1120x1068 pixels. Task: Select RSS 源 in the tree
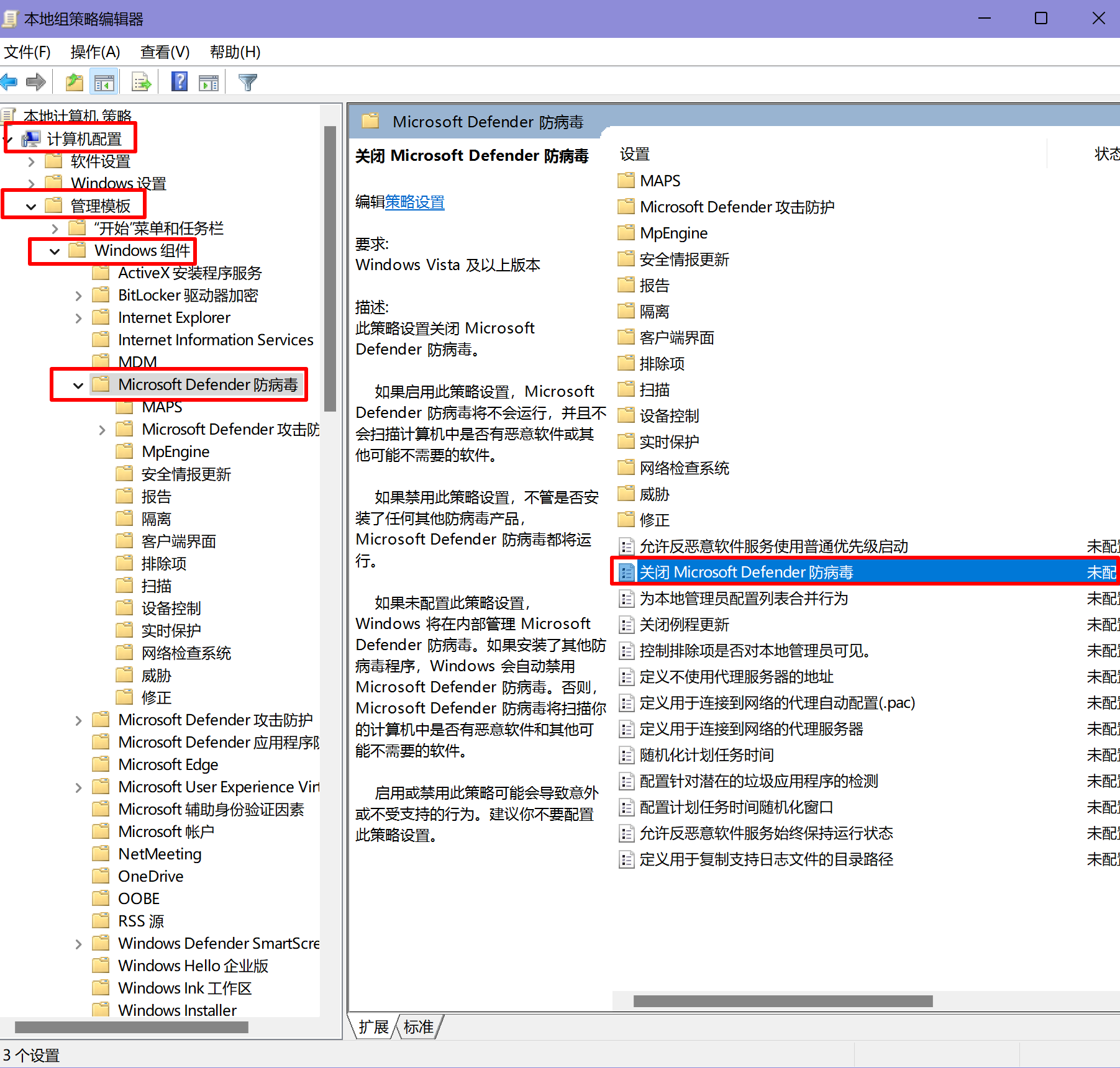pyautogui.click(x=141, y=921)
